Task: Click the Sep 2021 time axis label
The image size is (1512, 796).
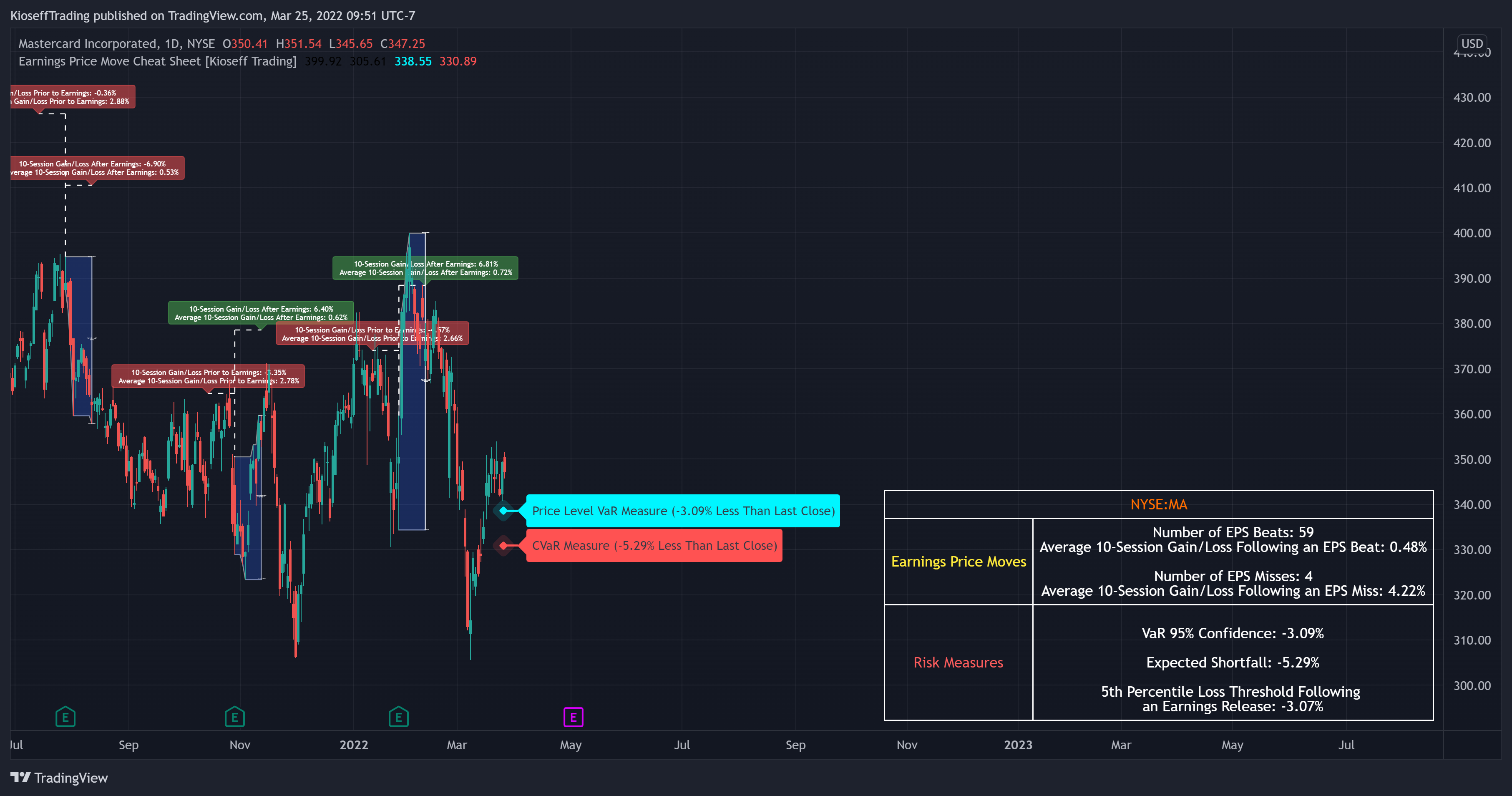Action: point(128,744)
